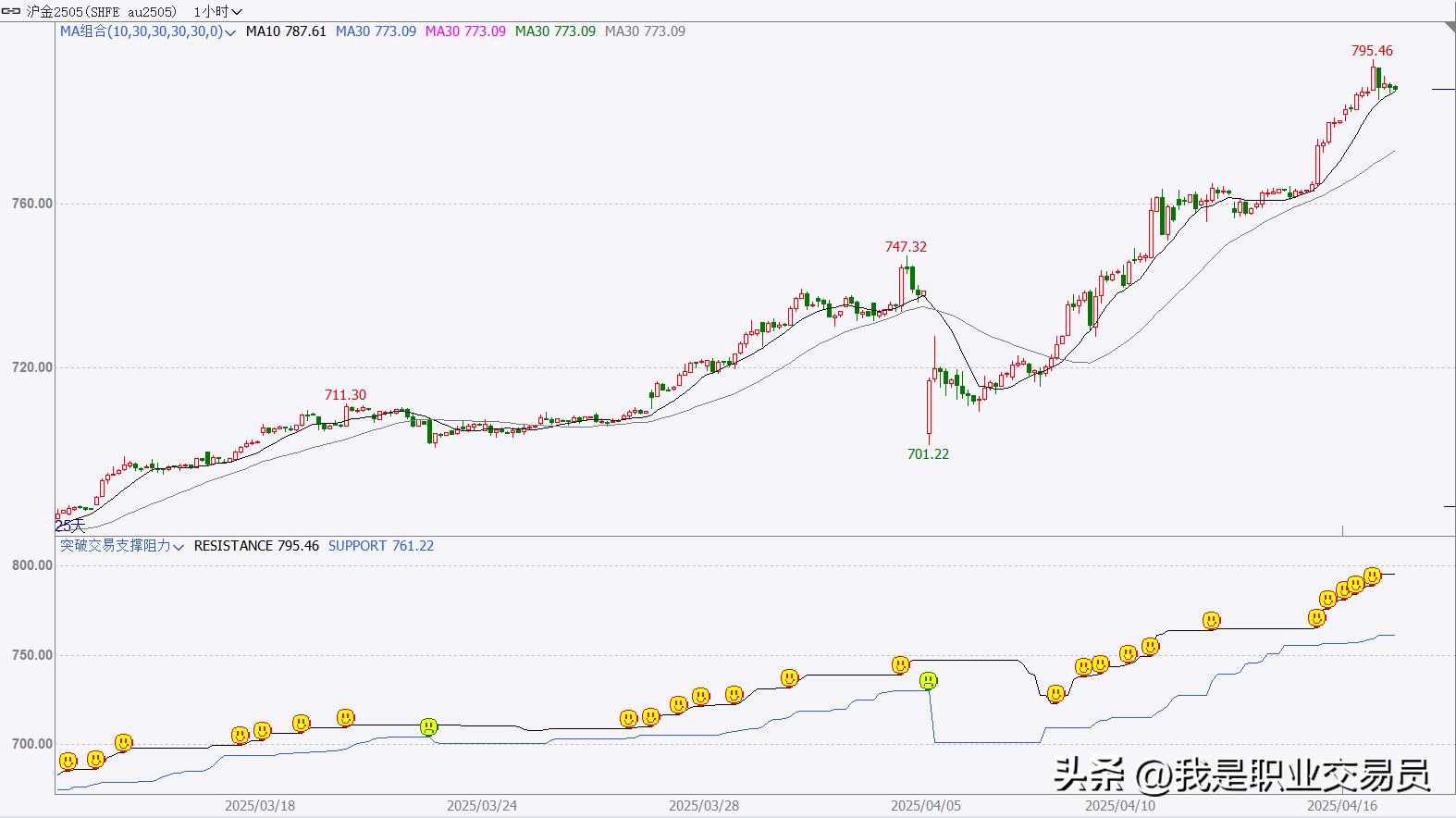
Task: Select the magenta MA30 773.09 label
Action: (x=465, y=31)
